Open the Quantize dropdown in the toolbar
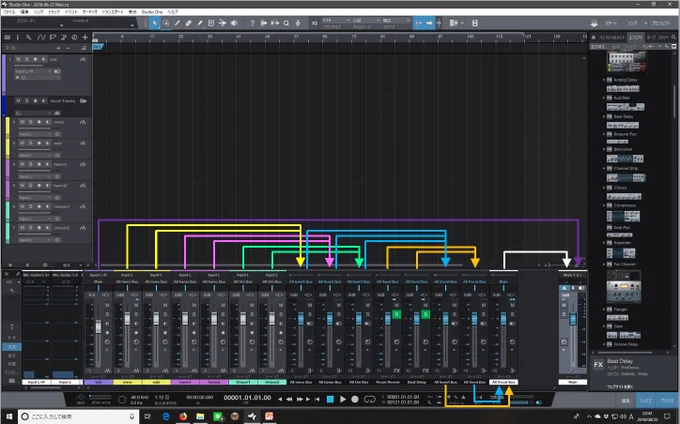This screenshot has width=680, height=424. (x=336, y=20)
